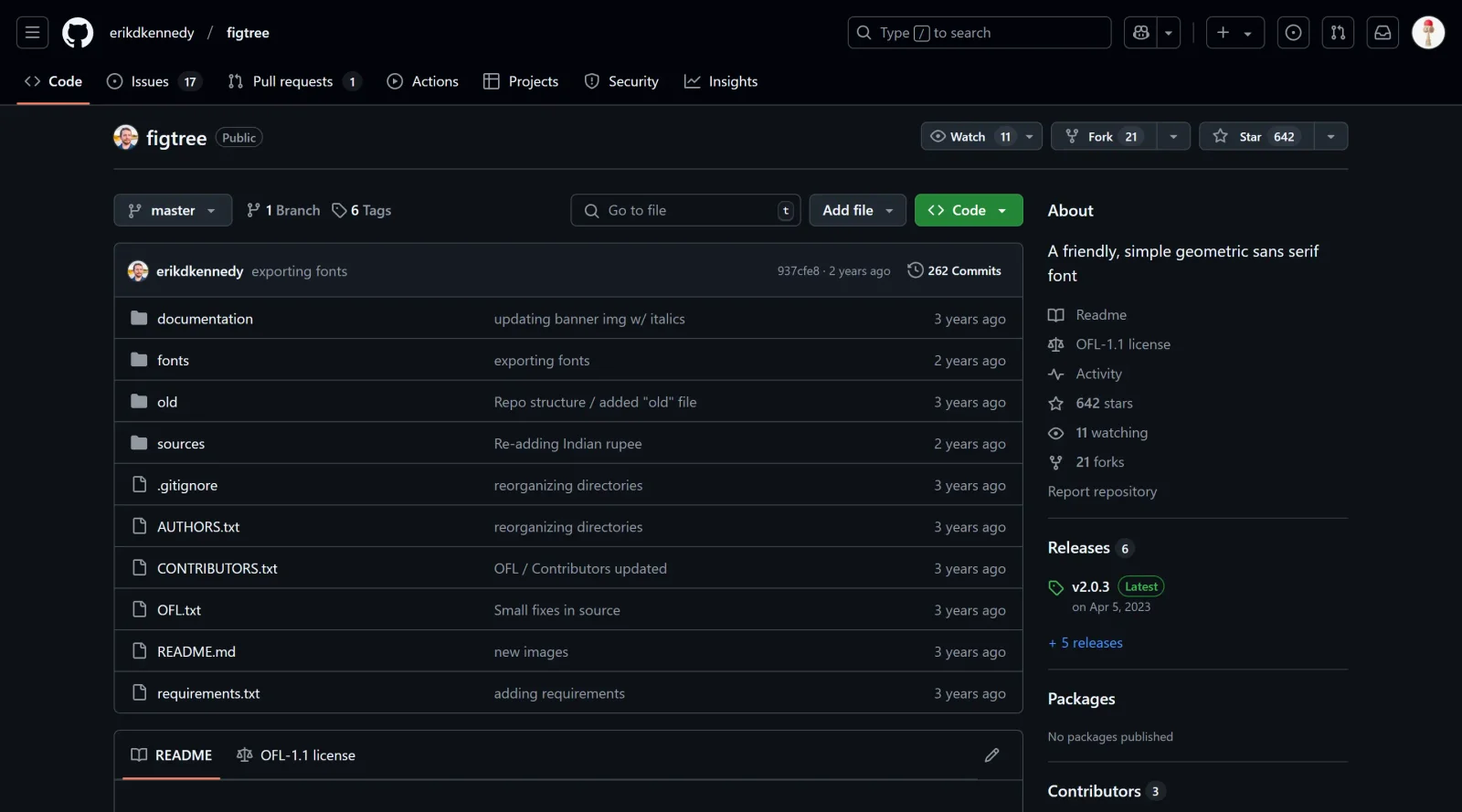Click the tag icon next to v2.0.3
Screen dimensions: 1462x812
1056,587
